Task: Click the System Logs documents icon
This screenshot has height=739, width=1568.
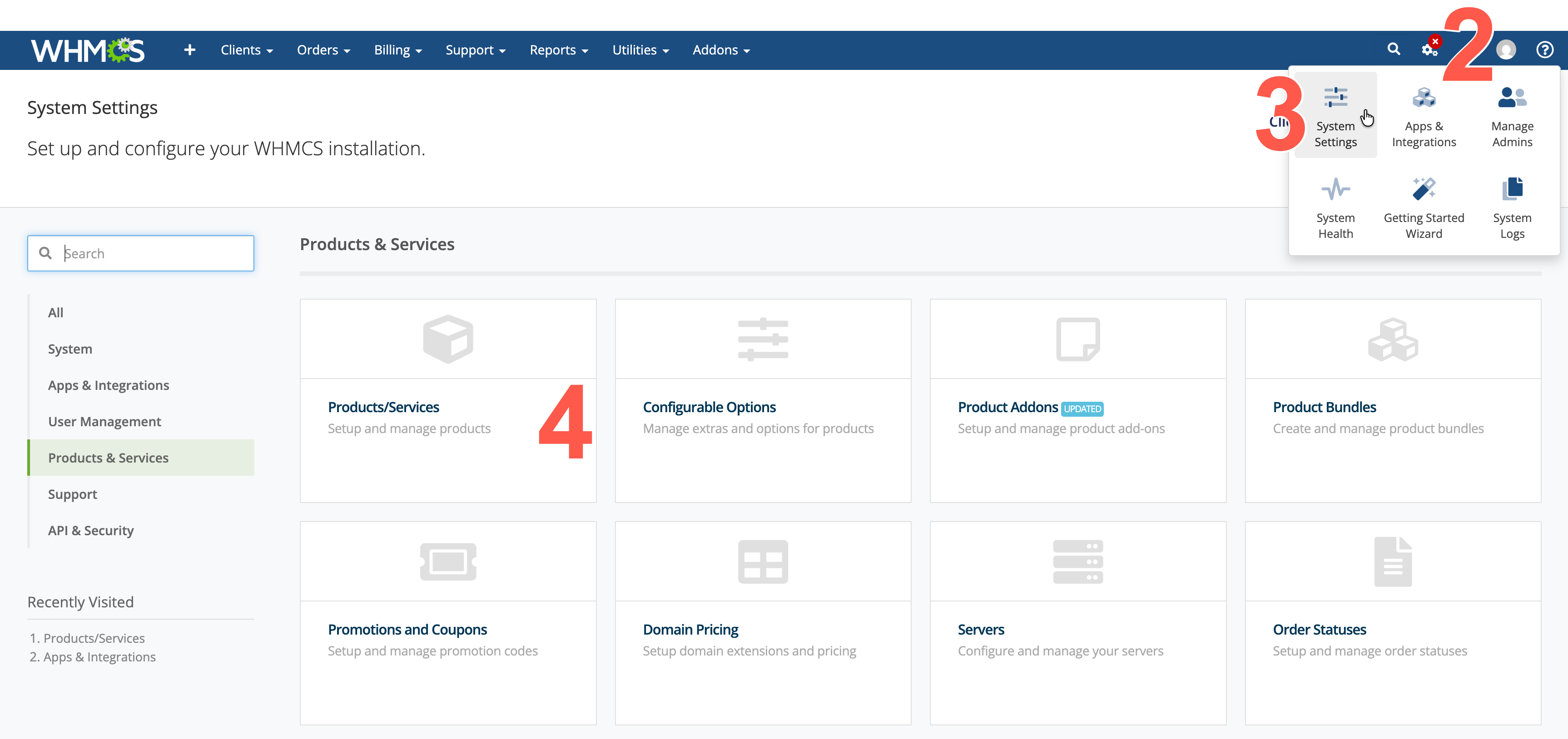Action: [1512, 189]
